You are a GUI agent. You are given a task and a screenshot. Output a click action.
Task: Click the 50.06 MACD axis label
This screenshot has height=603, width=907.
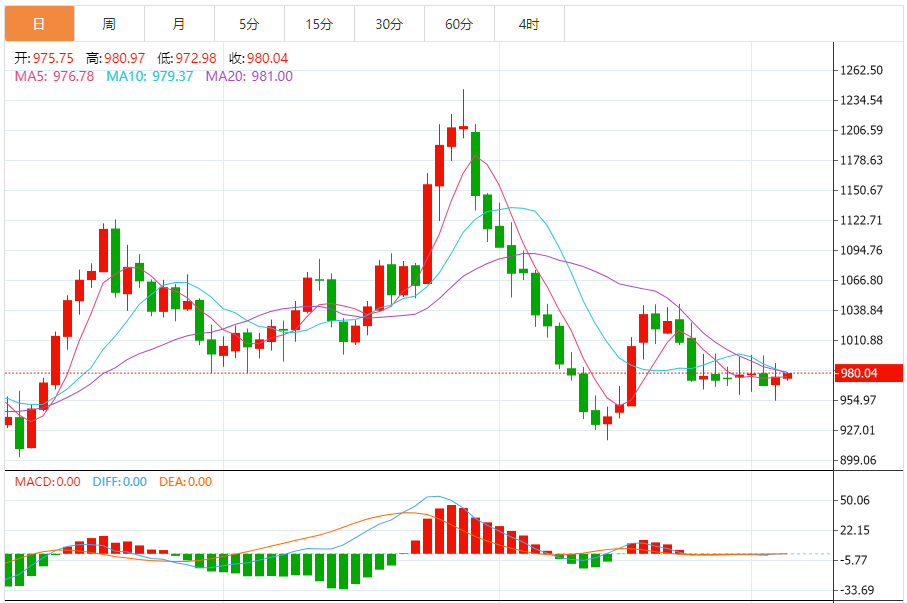coord(854,500)
